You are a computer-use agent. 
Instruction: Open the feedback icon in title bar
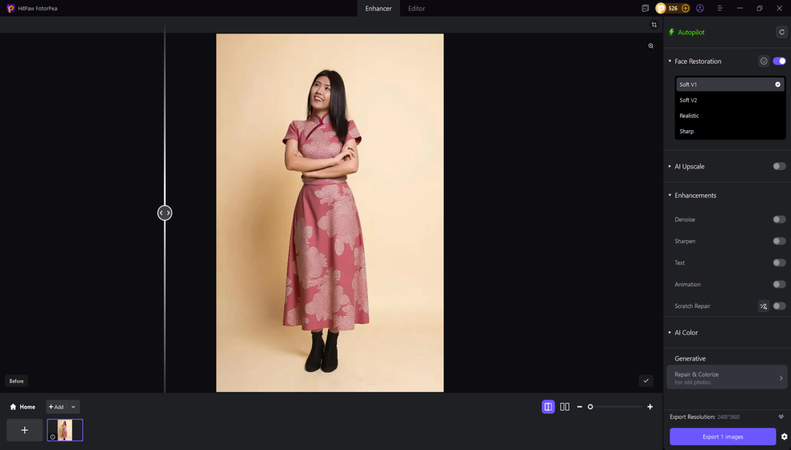point(645,9)
